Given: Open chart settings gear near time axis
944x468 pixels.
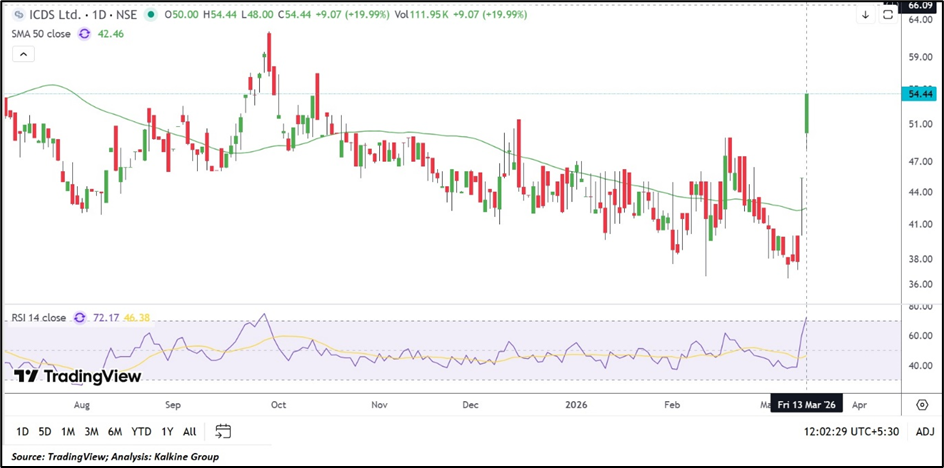Looking at the screenshot, I should 921,405.
